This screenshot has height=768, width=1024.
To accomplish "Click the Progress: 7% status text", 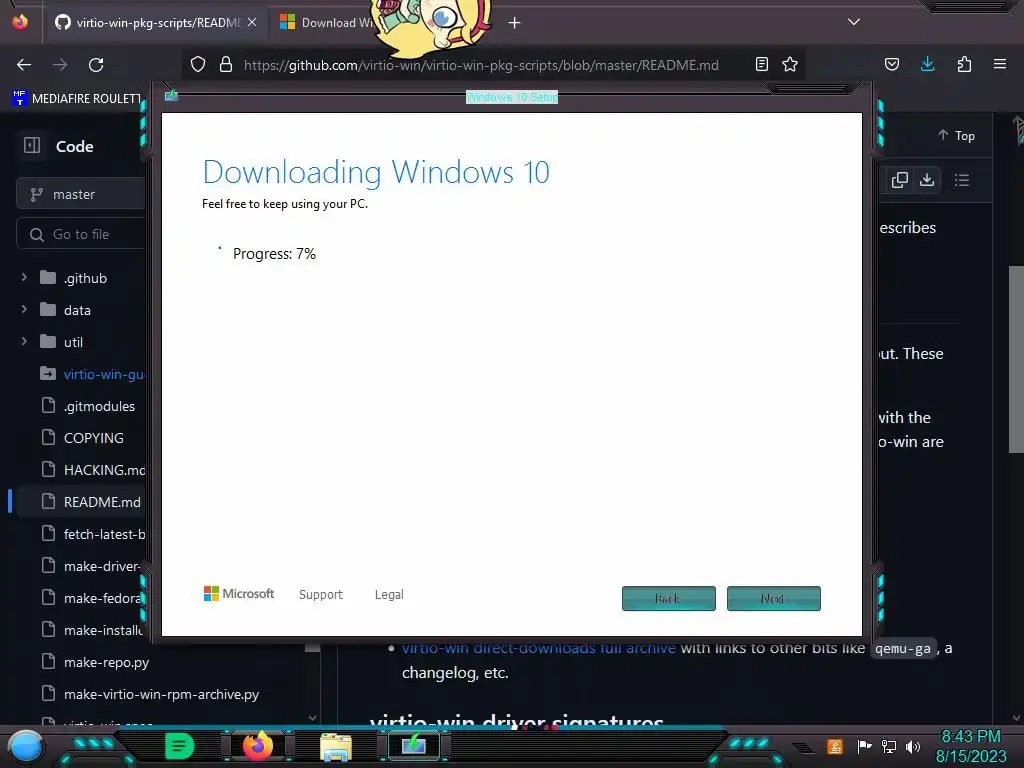I will [x=274, y=253].
